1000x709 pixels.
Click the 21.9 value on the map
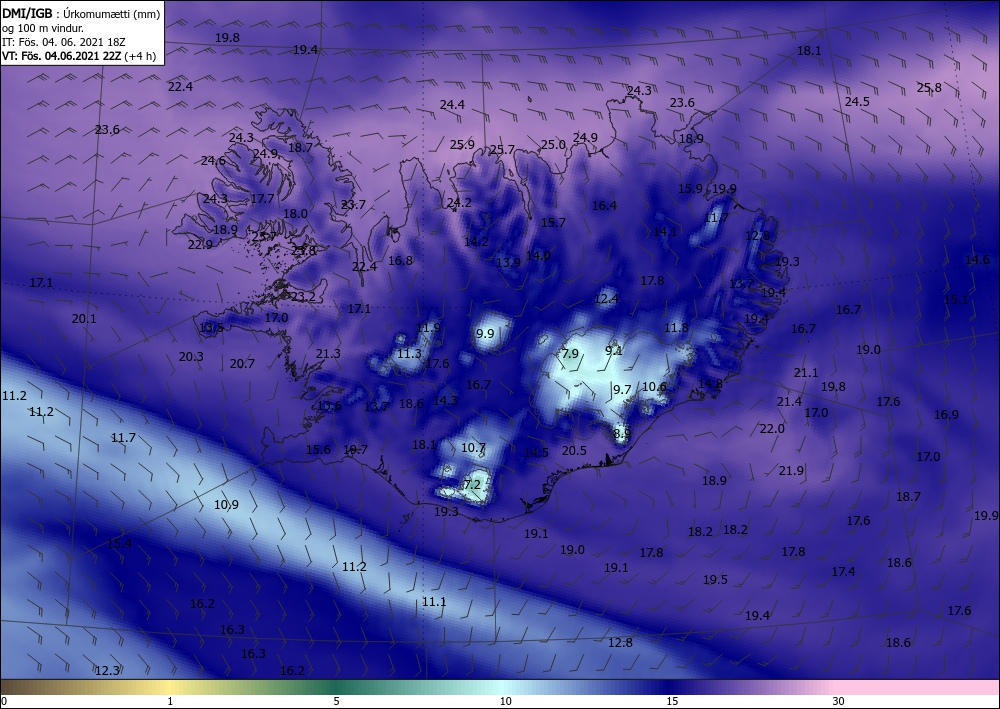[x=791, y=471]
